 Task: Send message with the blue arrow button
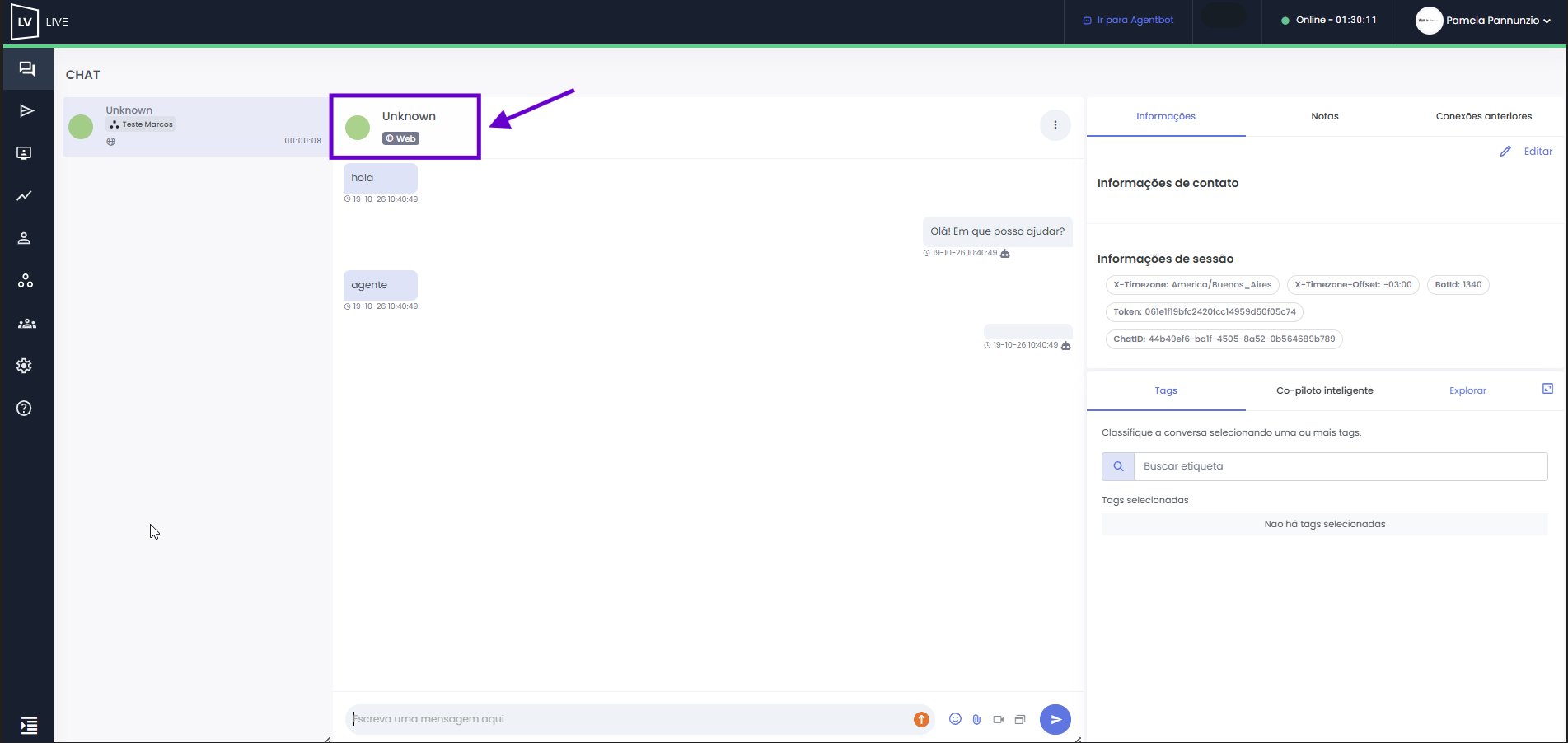[x=1055, y=719]
